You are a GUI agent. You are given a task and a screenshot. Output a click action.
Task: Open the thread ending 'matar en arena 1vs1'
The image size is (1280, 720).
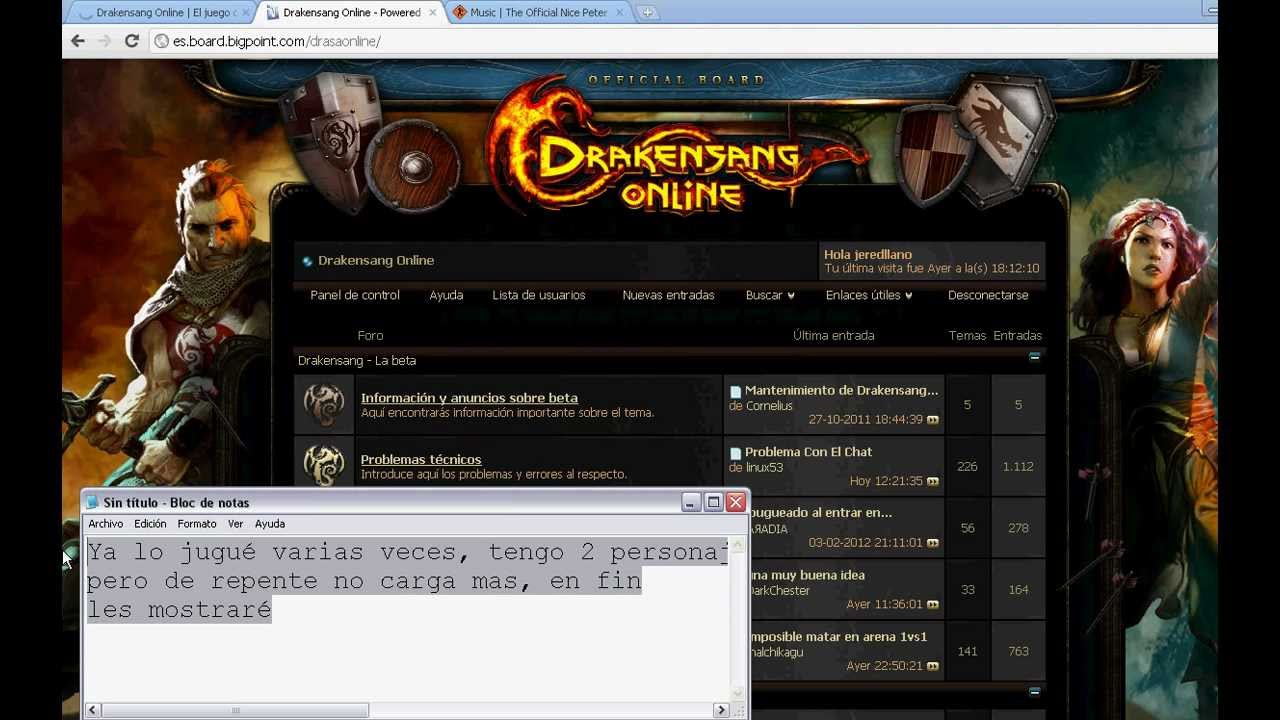click(x=838, y=637)
